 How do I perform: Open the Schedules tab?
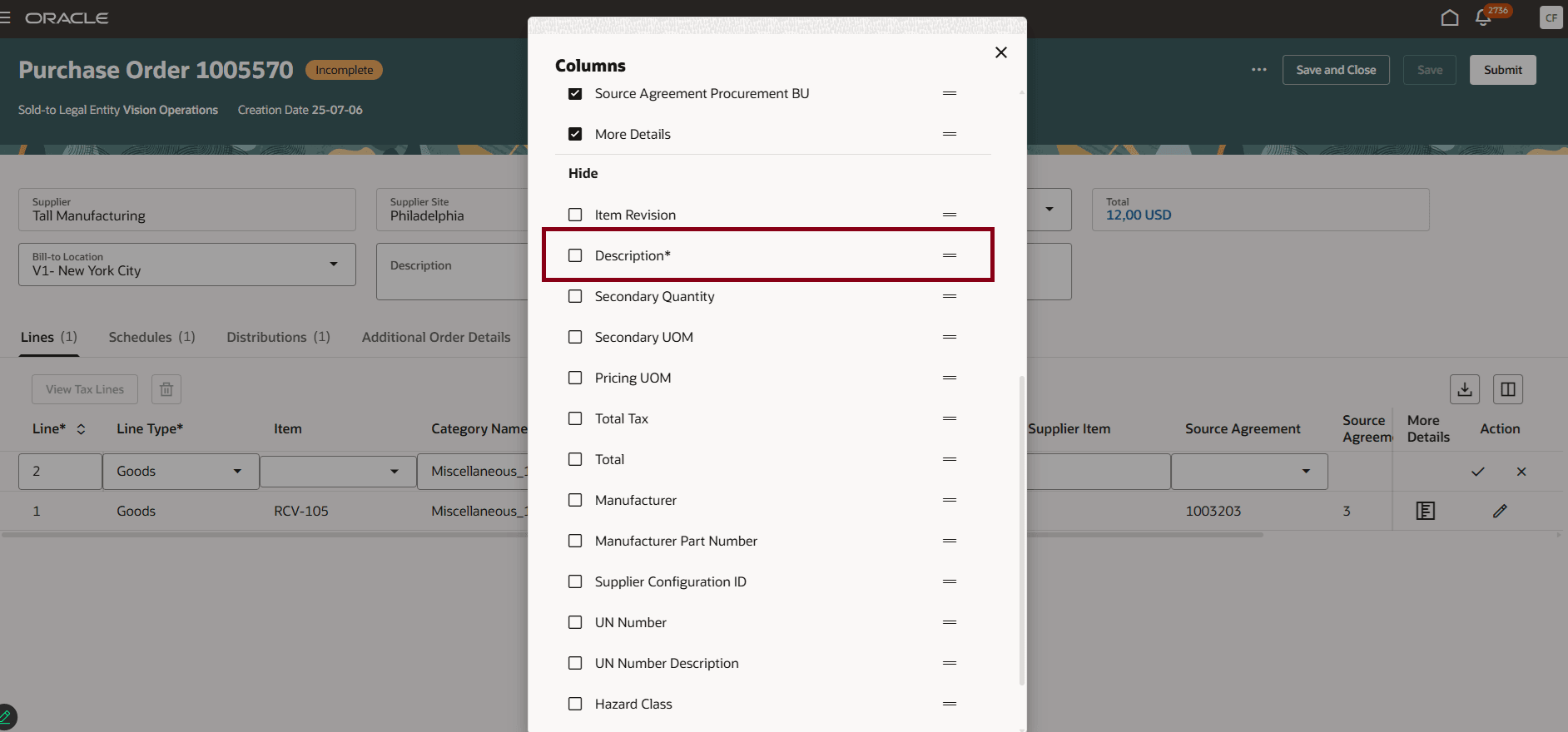pos(151,337)
